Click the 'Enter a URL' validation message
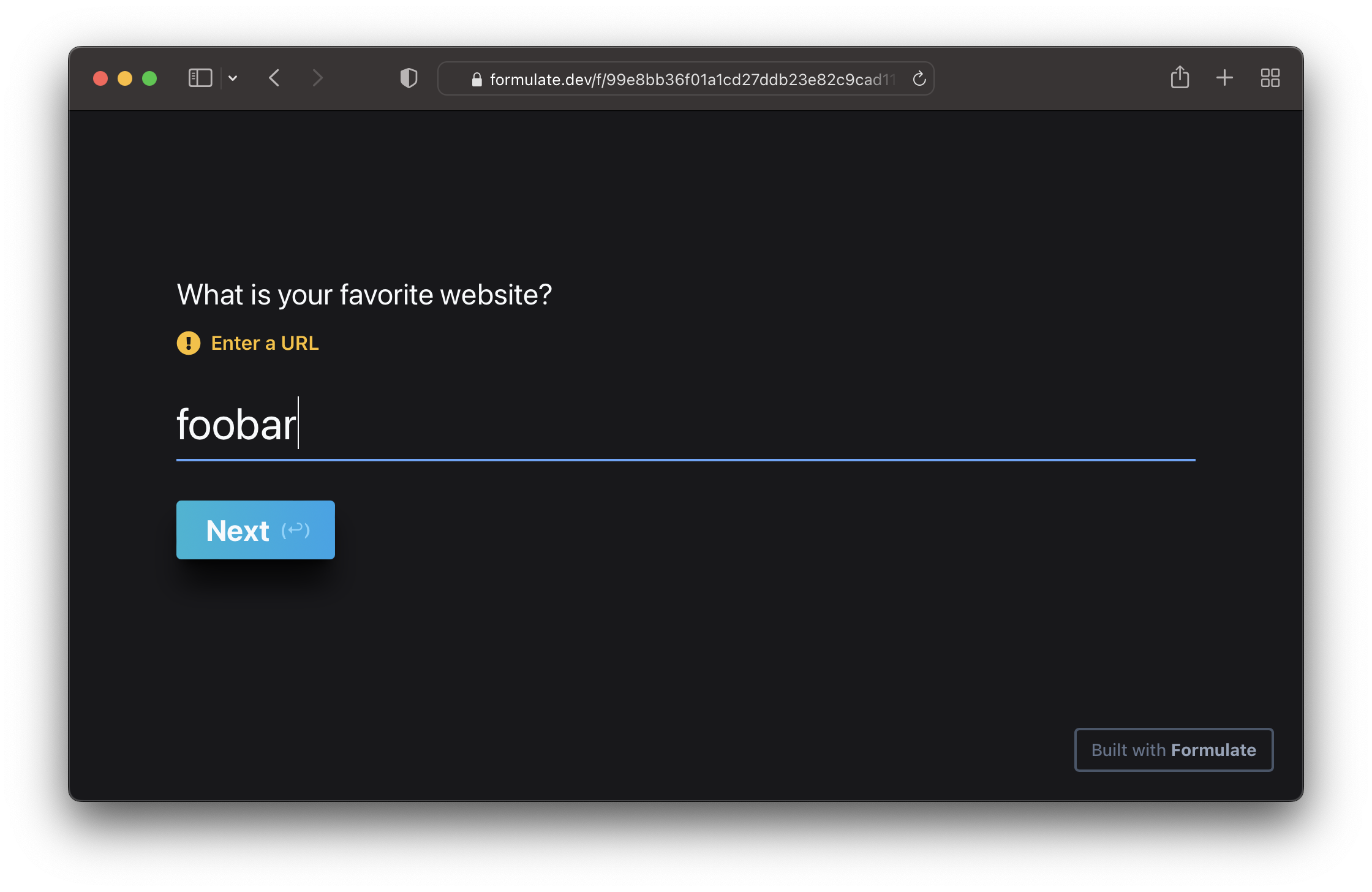Image resolution: width=1372 pixels, height=892 pixels. click(x=265, y=343)
